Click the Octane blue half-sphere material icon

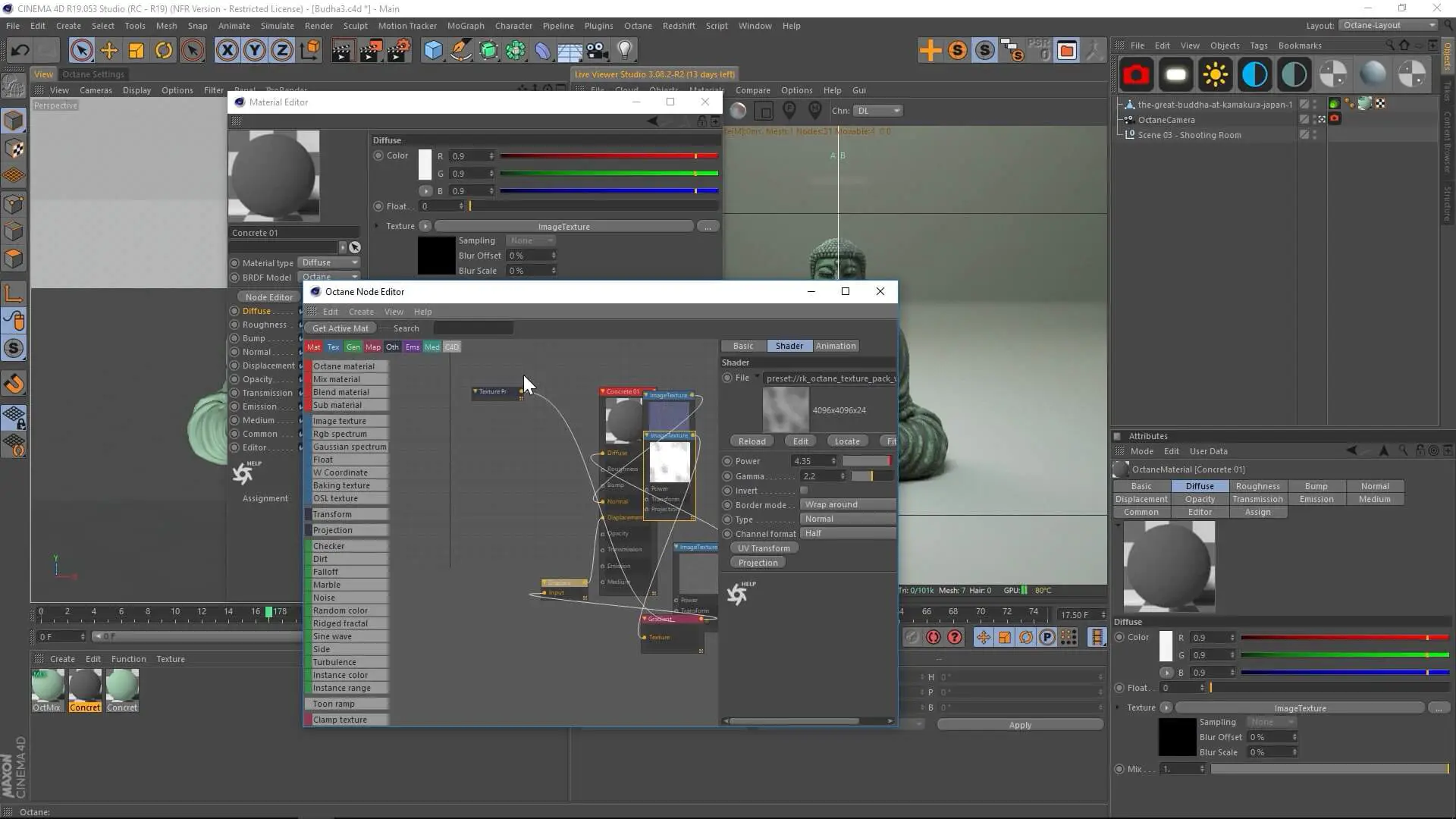point(1254,74)
